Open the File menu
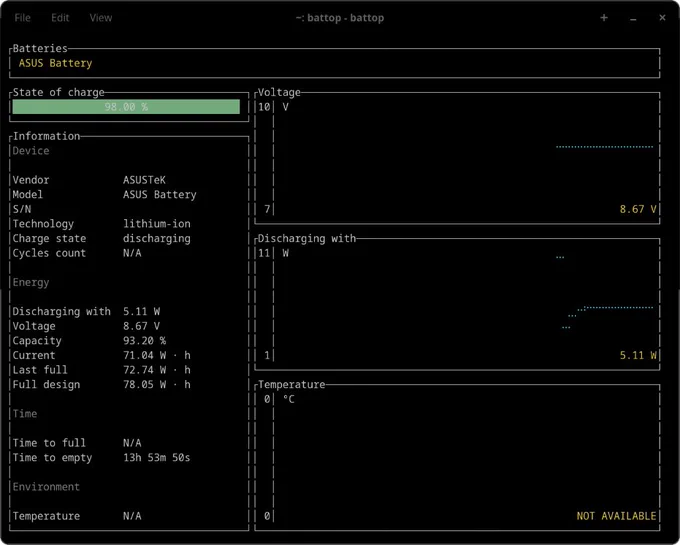The image size is (680, 545). [23, 18]
